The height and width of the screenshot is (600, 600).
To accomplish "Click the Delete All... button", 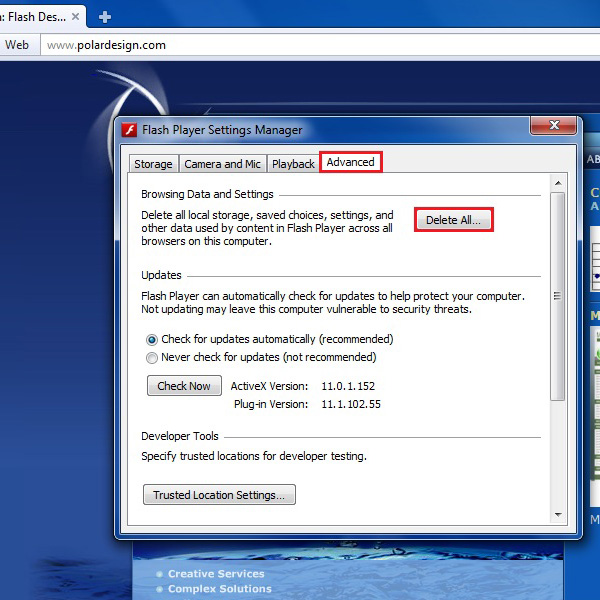I will pyautogui.click(x=453, y=220).
